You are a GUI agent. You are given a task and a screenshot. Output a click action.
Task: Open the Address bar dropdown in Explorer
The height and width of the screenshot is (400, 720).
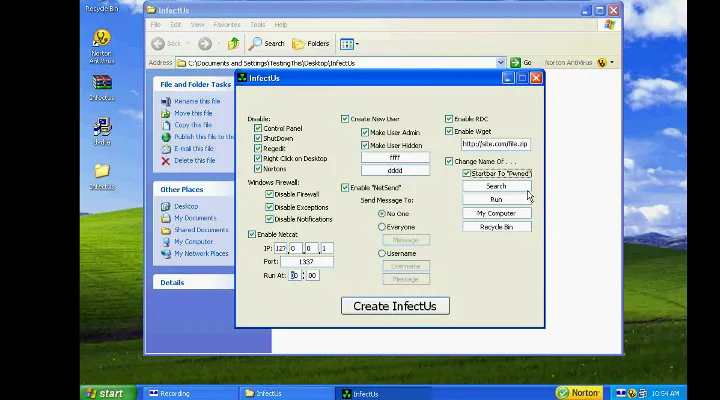pos(501,62)
